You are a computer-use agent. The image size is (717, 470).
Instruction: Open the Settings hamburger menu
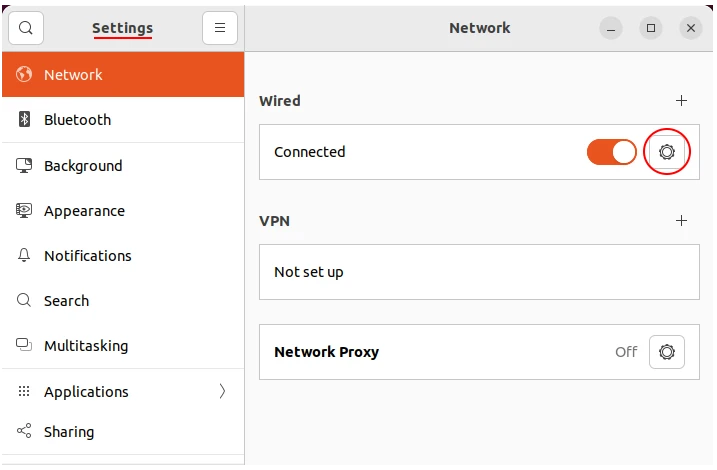coord(220,28)
